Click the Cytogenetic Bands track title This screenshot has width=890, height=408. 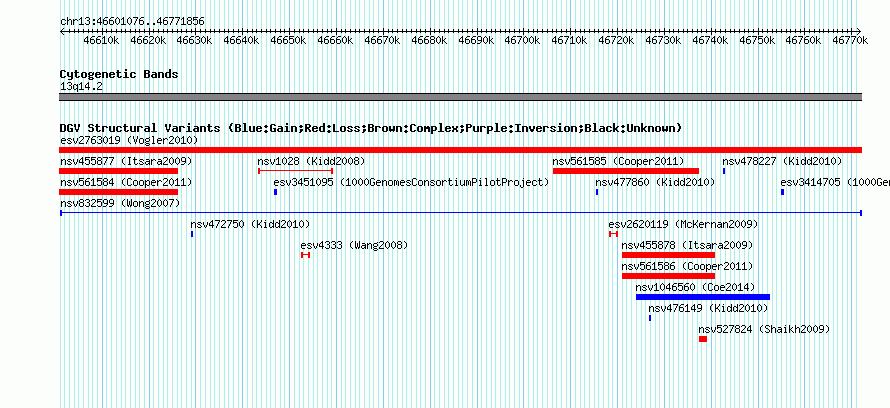click(x=119, y=74)
